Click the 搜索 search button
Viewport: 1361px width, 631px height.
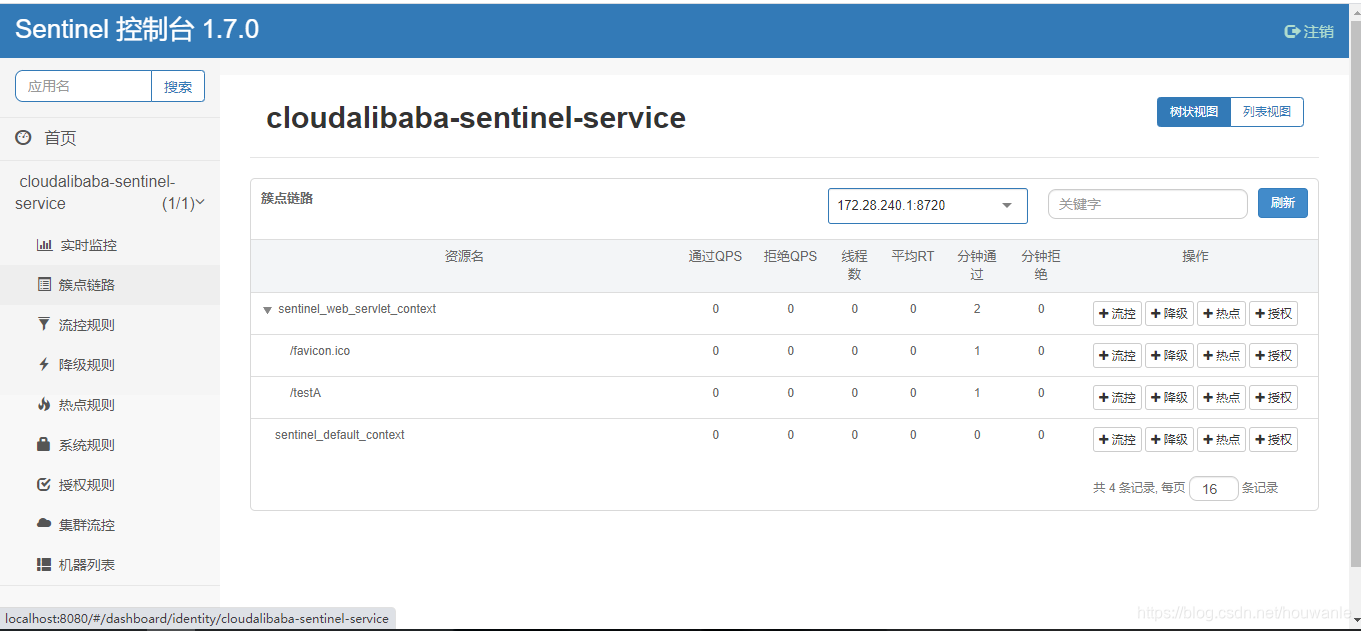[x=178, y=86]
